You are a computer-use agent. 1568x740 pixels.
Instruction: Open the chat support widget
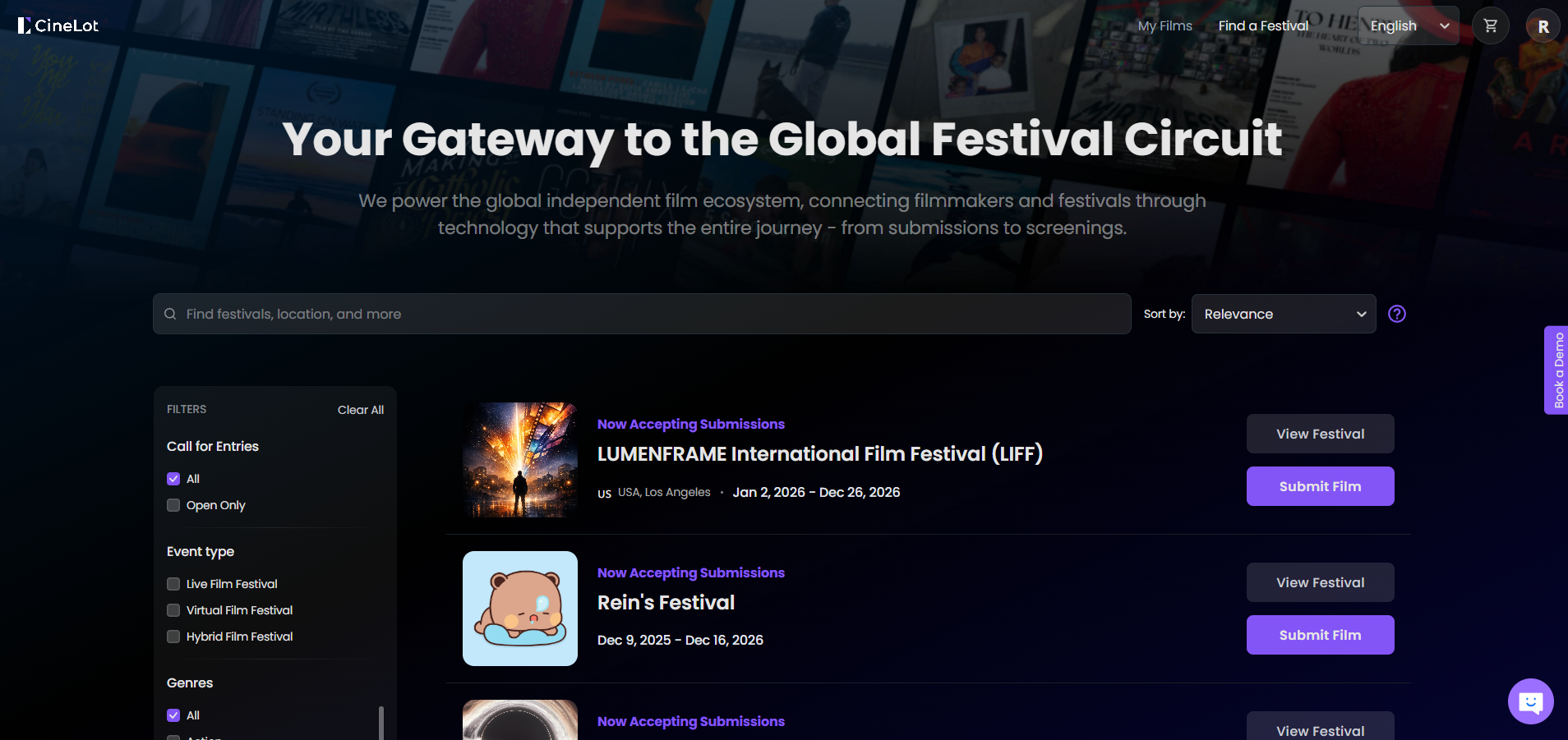coord(1529,701)
